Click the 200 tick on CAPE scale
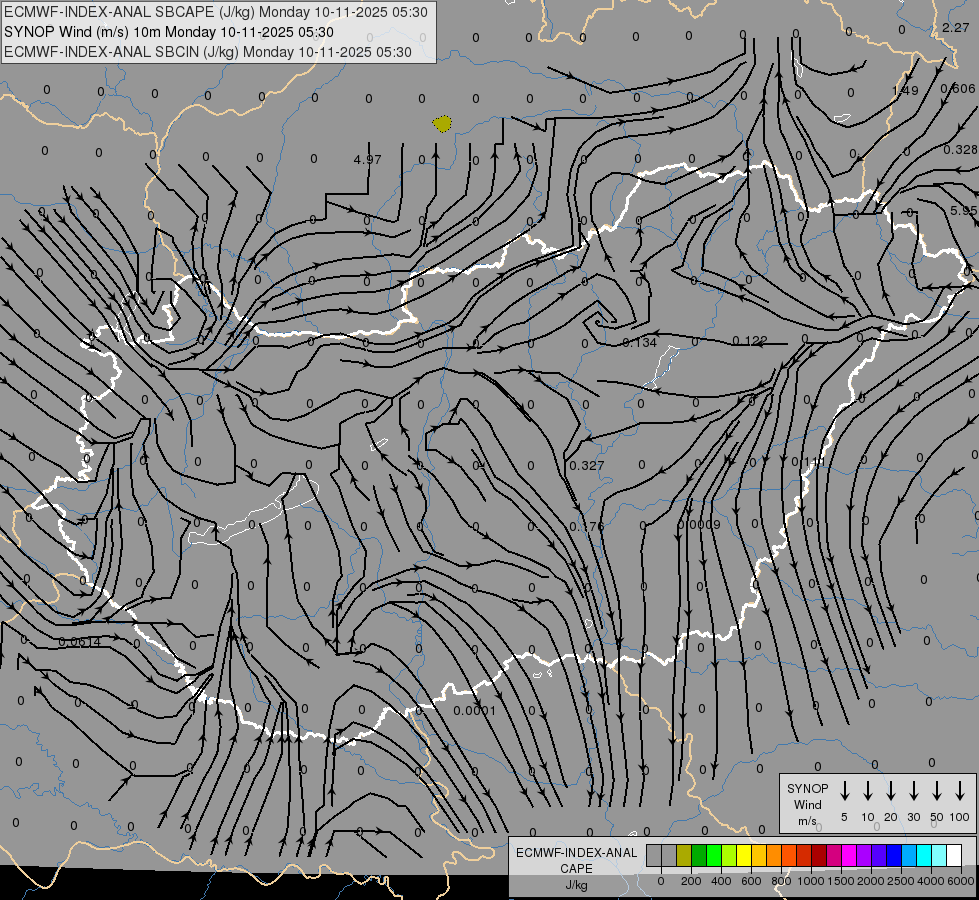The height and width of the screenshot is (900, 979). [691, 881]
